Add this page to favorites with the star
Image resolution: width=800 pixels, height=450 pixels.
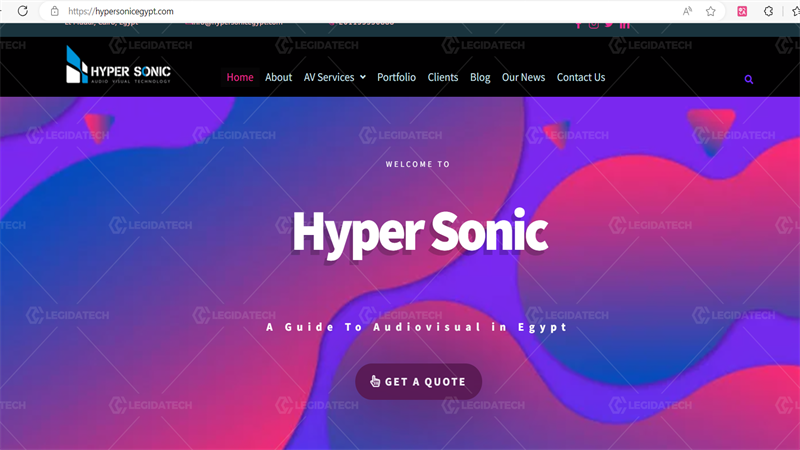711,11
